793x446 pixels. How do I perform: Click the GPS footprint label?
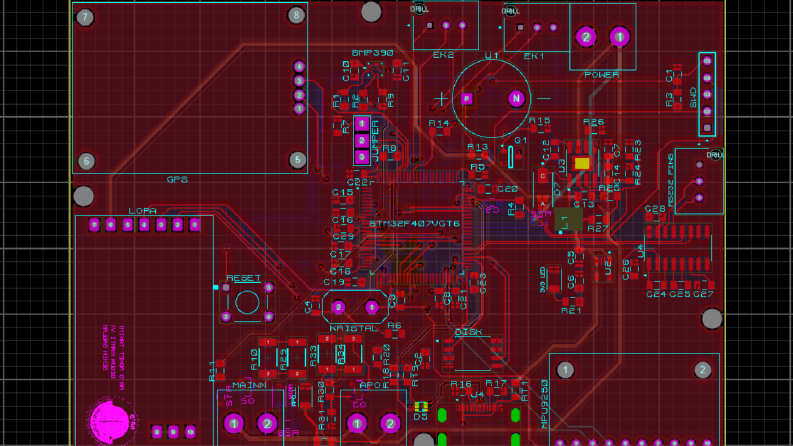(177, 180)
